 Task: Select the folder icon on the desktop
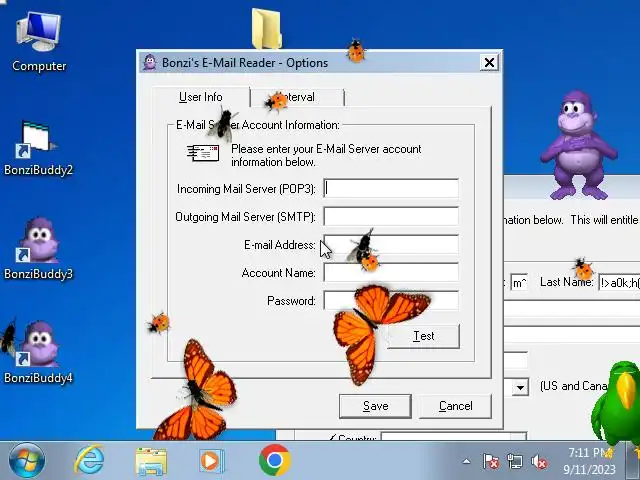point(267,29)
